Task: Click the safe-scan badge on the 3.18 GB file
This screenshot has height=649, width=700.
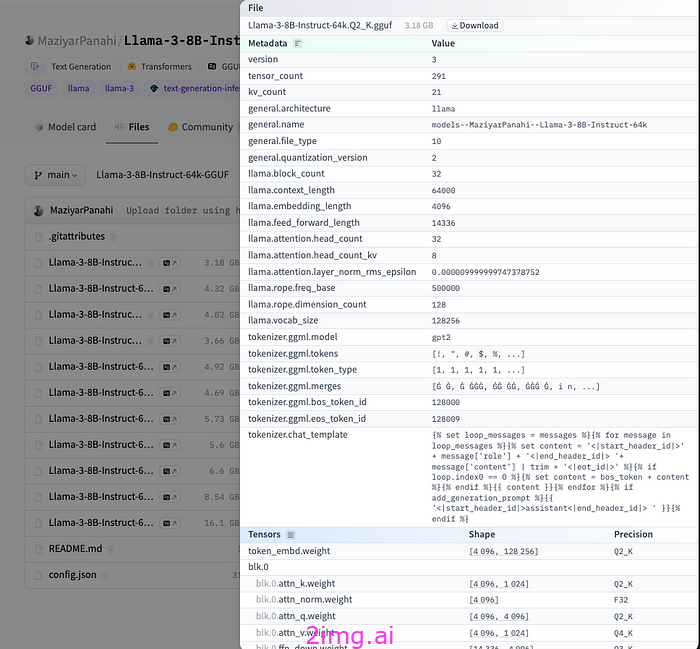Action: 150,263
